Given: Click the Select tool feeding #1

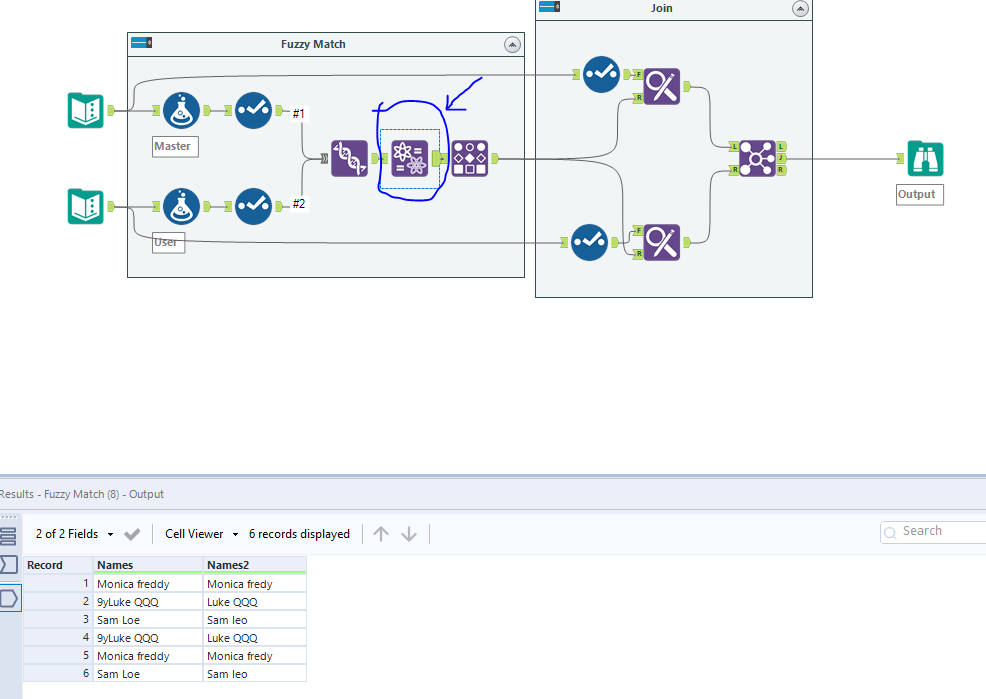Looking at the screenshot, I should (253, 111).
